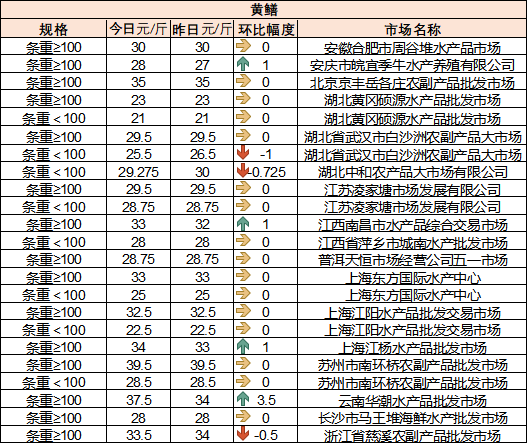Open link 湖北中和农产品大市场有限公司

(412, 172)
